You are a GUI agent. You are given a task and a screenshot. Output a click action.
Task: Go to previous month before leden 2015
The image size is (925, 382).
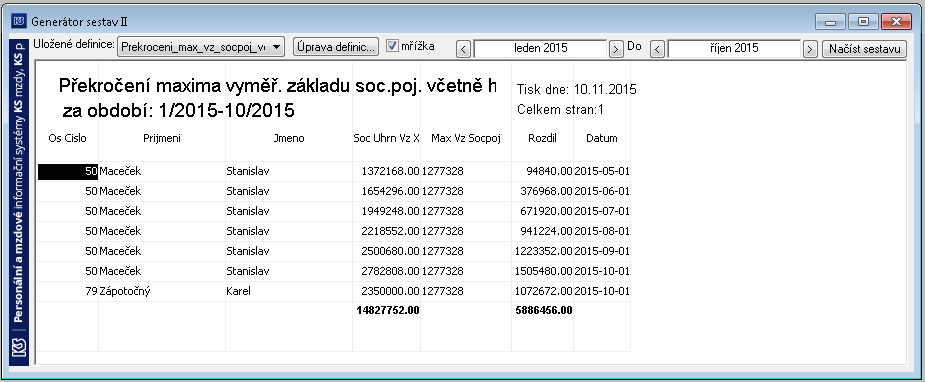[464, 49]
